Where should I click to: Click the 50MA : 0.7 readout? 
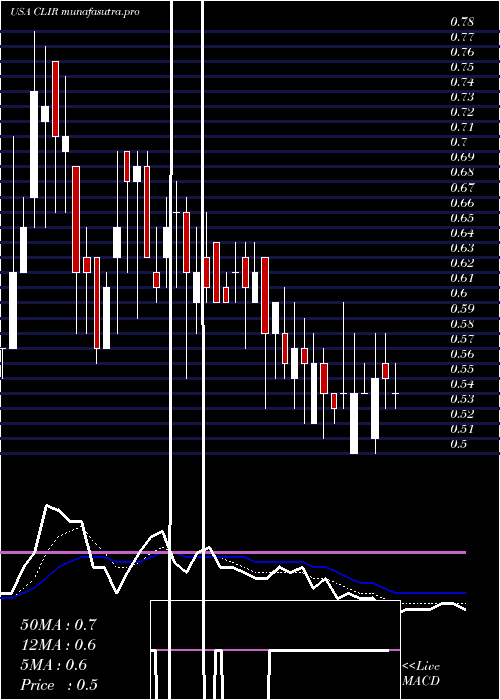(x=58, y=625)
